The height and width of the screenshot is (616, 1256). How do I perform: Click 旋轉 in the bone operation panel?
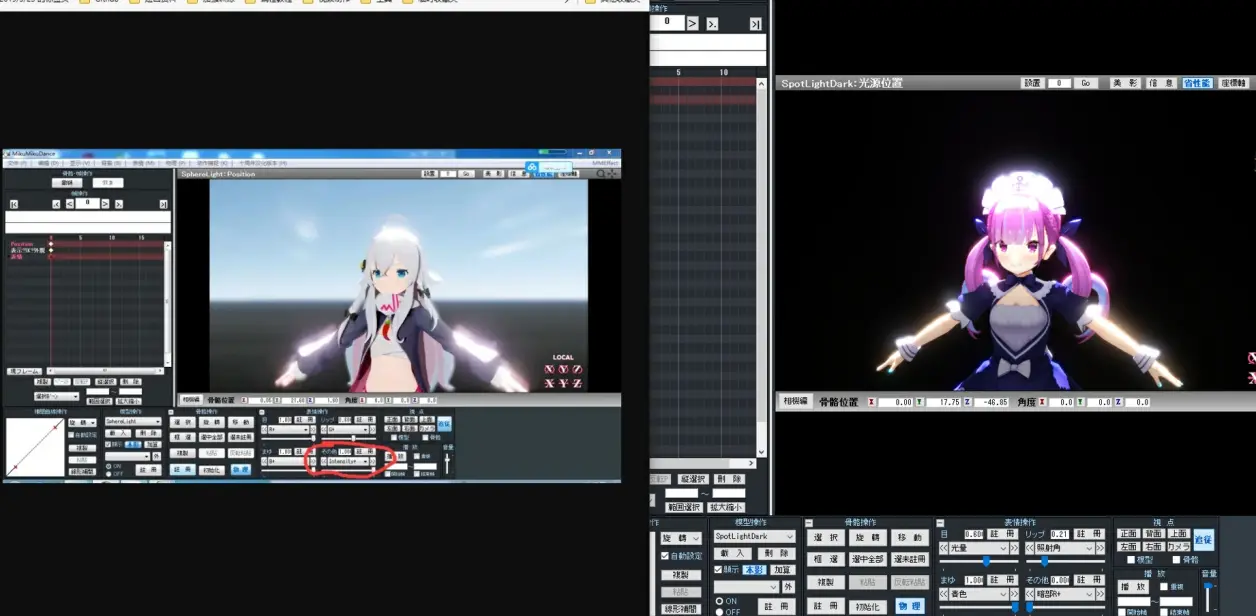coord(868,537)
